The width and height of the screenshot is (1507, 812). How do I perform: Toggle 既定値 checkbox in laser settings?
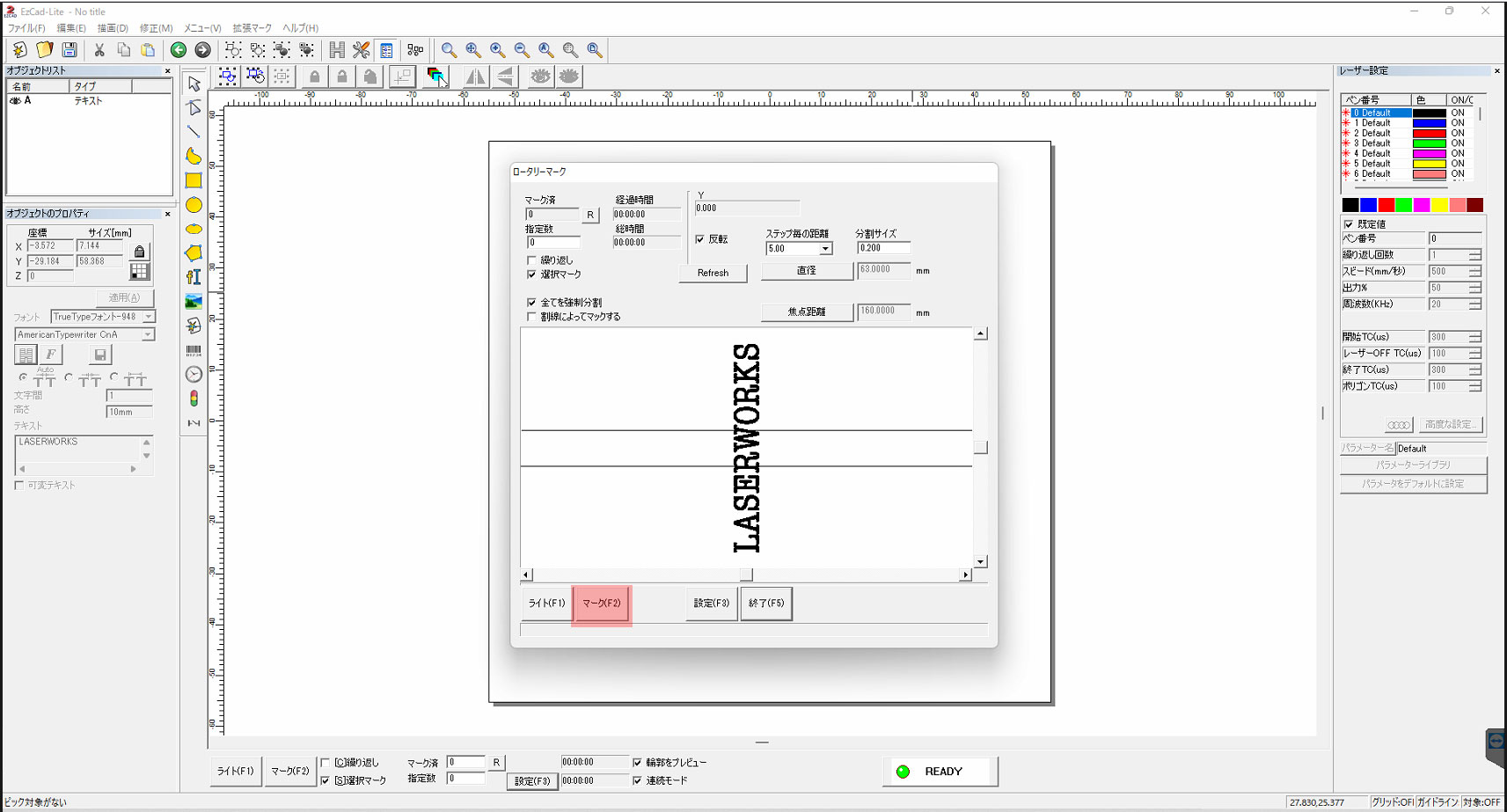(x=1349, y=224)
